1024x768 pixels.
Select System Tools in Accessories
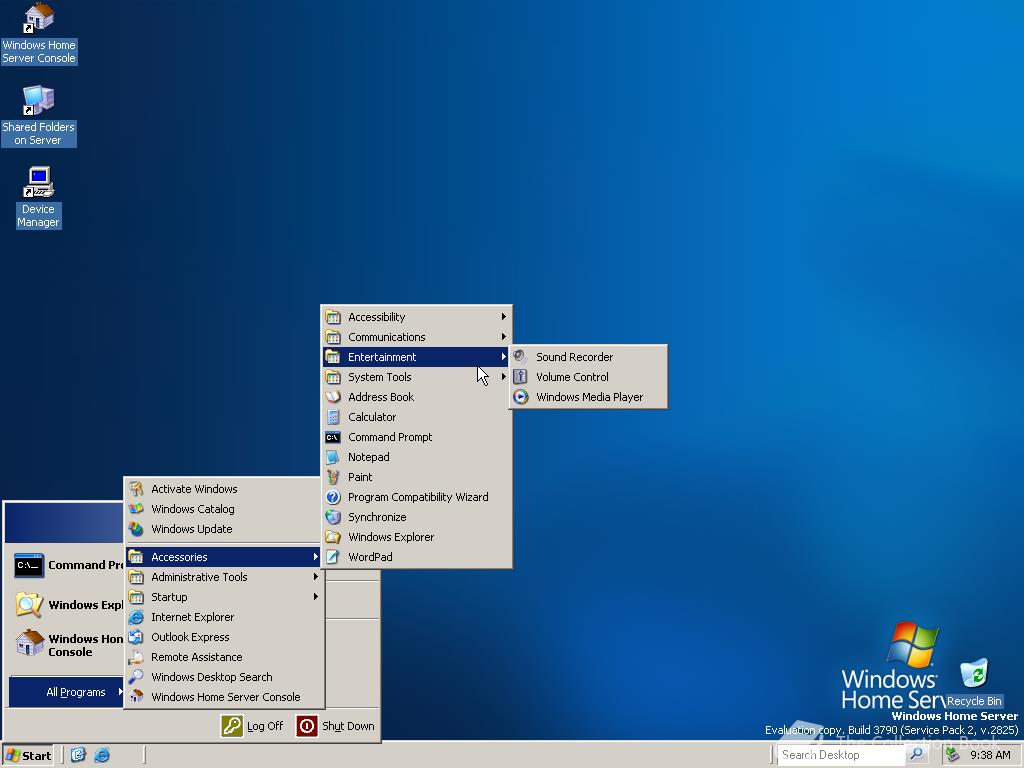[x=416, y=377]
